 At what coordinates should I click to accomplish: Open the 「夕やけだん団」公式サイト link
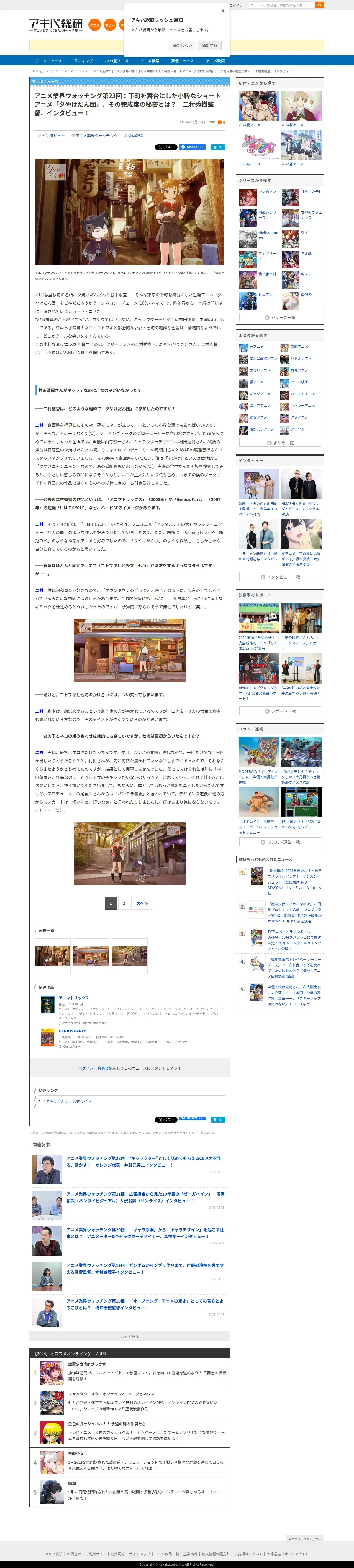(x=66, y=1102)
